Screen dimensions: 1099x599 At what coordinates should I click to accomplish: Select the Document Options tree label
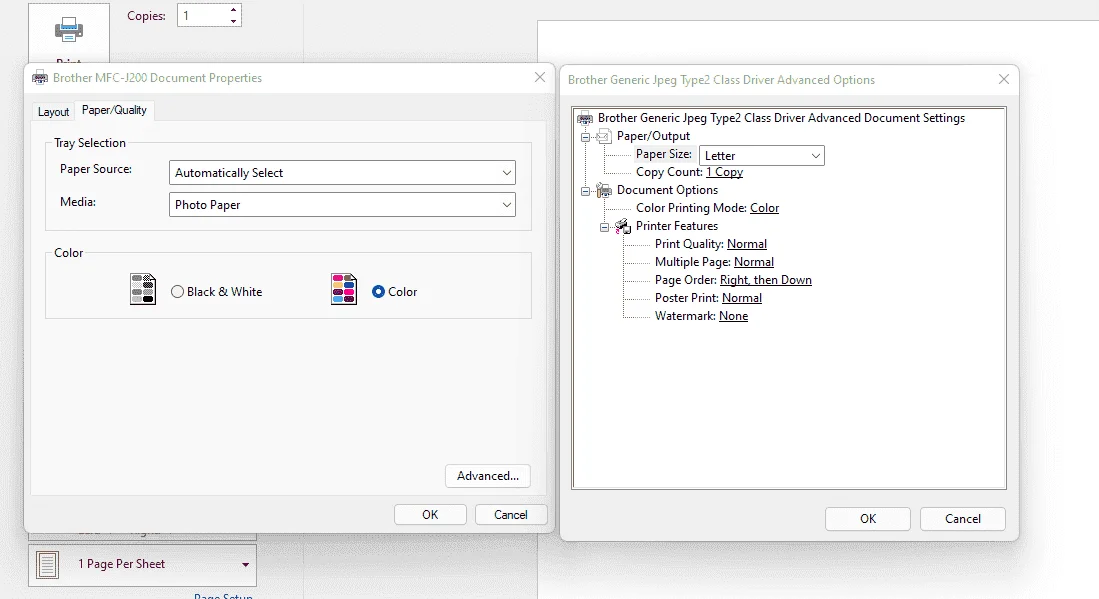(667, 190)
